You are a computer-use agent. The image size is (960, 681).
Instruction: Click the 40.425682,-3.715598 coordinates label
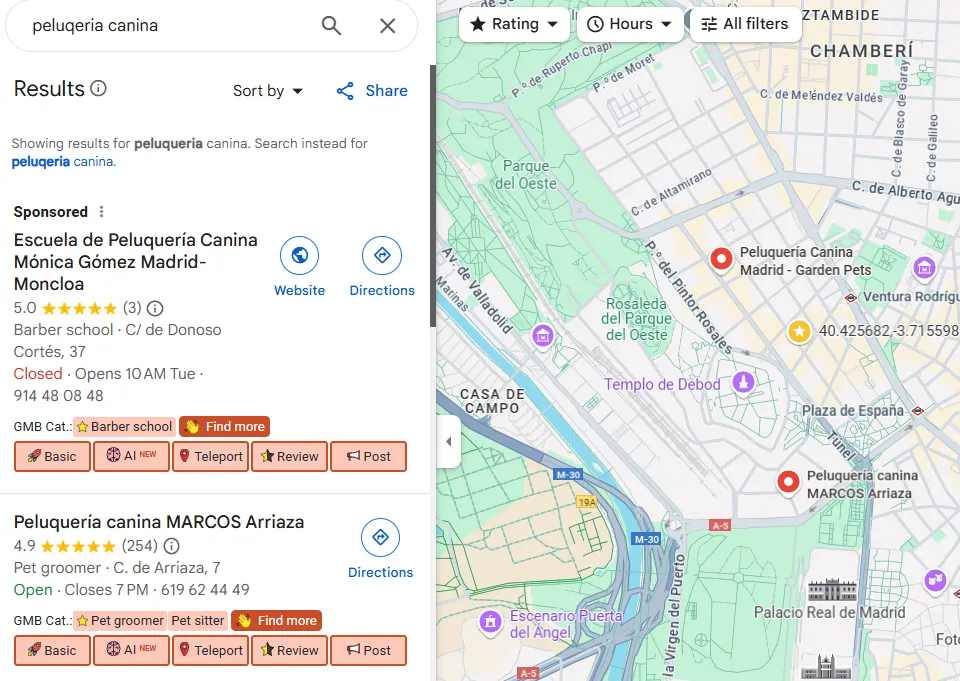(888, 331)
